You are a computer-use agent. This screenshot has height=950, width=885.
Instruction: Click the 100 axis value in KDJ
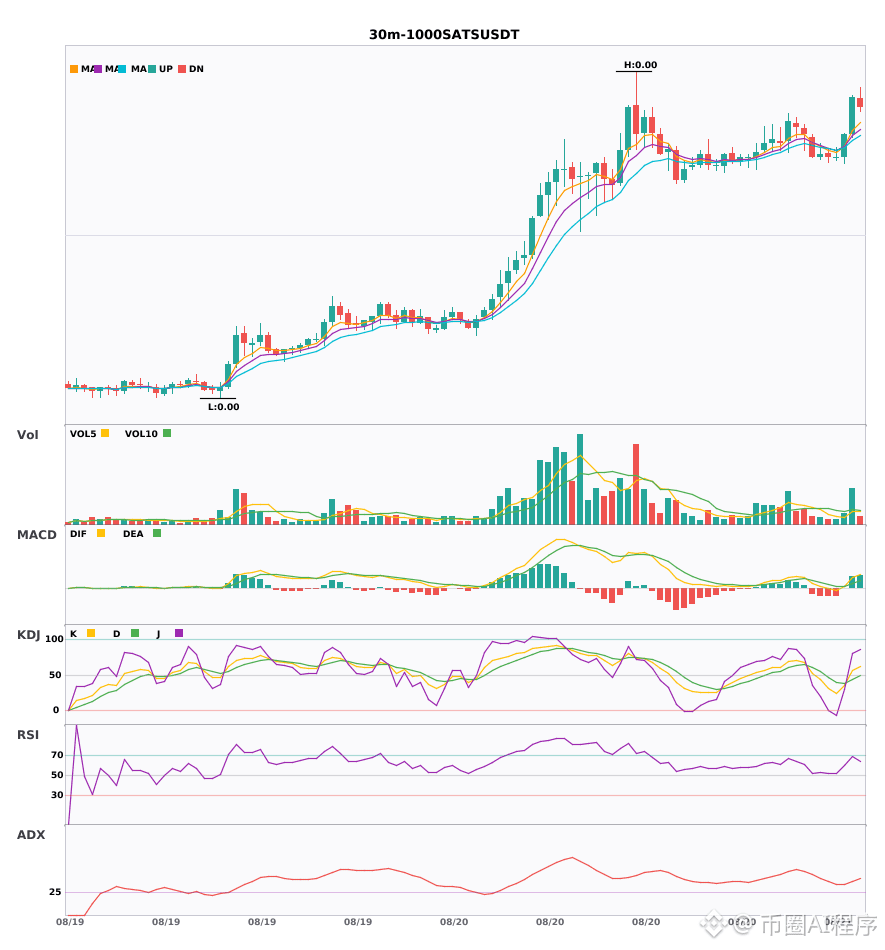54,639
